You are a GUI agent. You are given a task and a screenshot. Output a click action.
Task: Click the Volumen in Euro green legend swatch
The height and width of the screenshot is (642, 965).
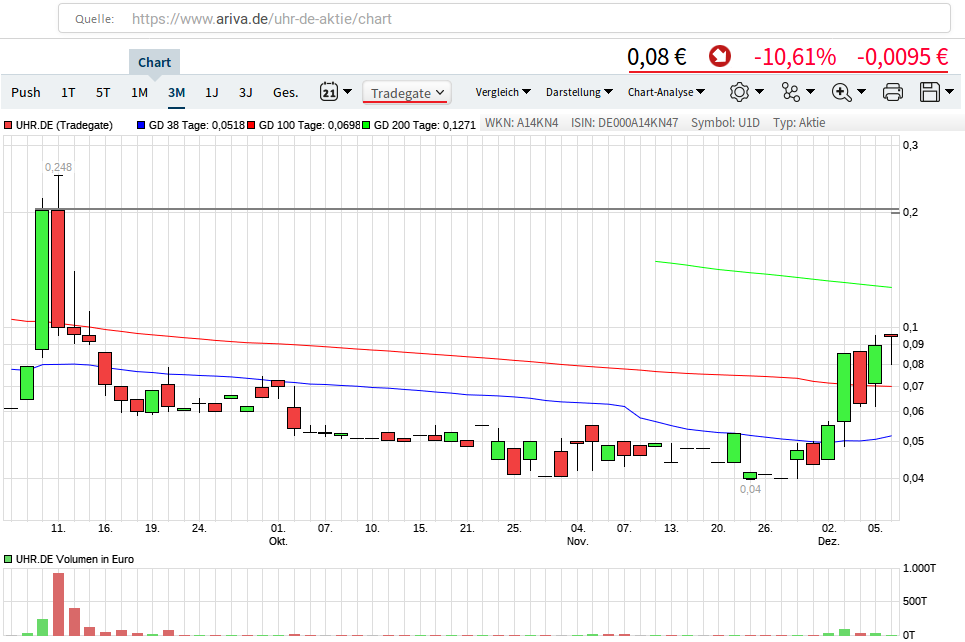(x=8, y=559)
